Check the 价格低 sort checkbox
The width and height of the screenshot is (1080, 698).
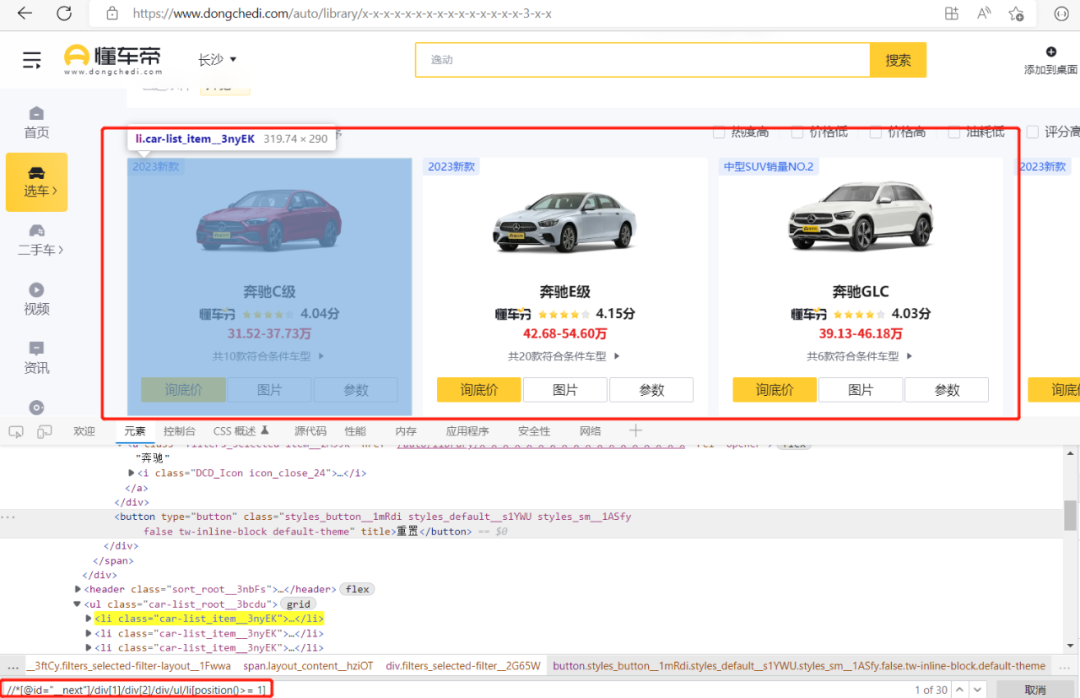pos(798,132)
